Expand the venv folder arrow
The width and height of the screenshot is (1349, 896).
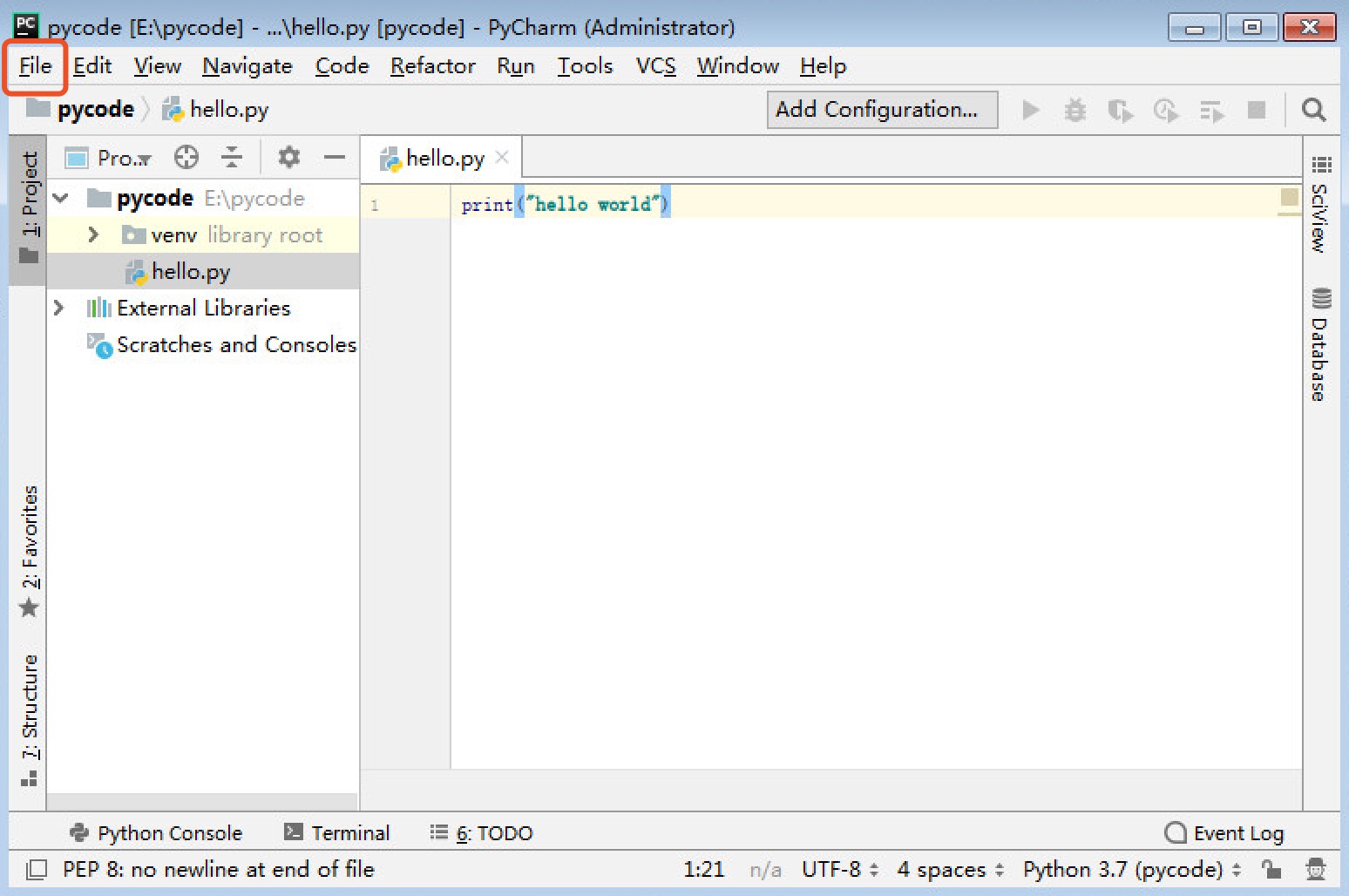pos(94,235)
